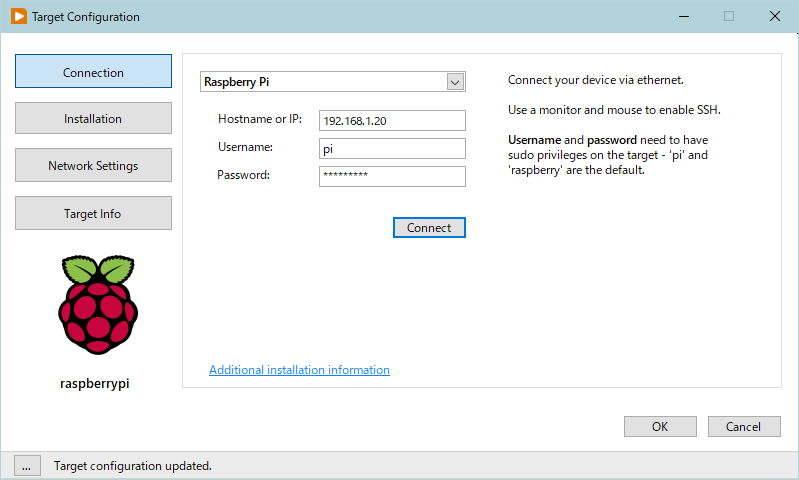Open the Installation section
The image size is (799, 480).
click(x=94, y=119)
